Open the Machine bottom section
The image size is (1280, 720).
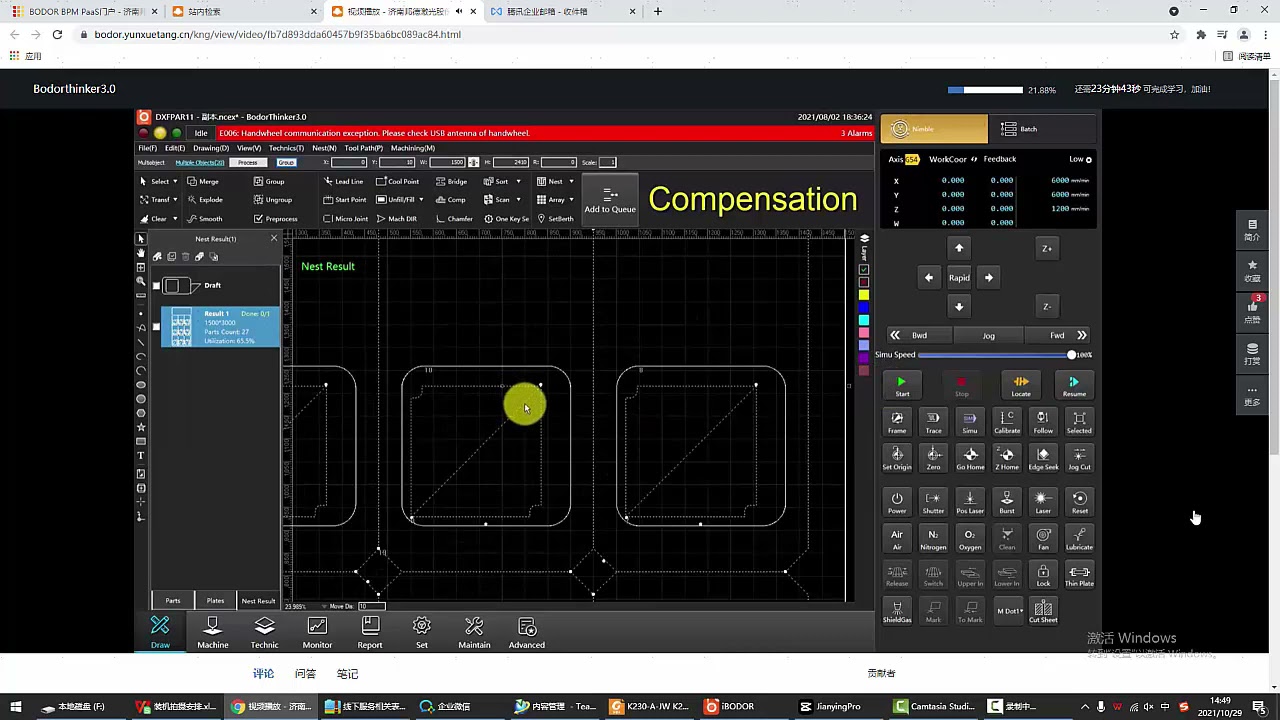point(212,633)
